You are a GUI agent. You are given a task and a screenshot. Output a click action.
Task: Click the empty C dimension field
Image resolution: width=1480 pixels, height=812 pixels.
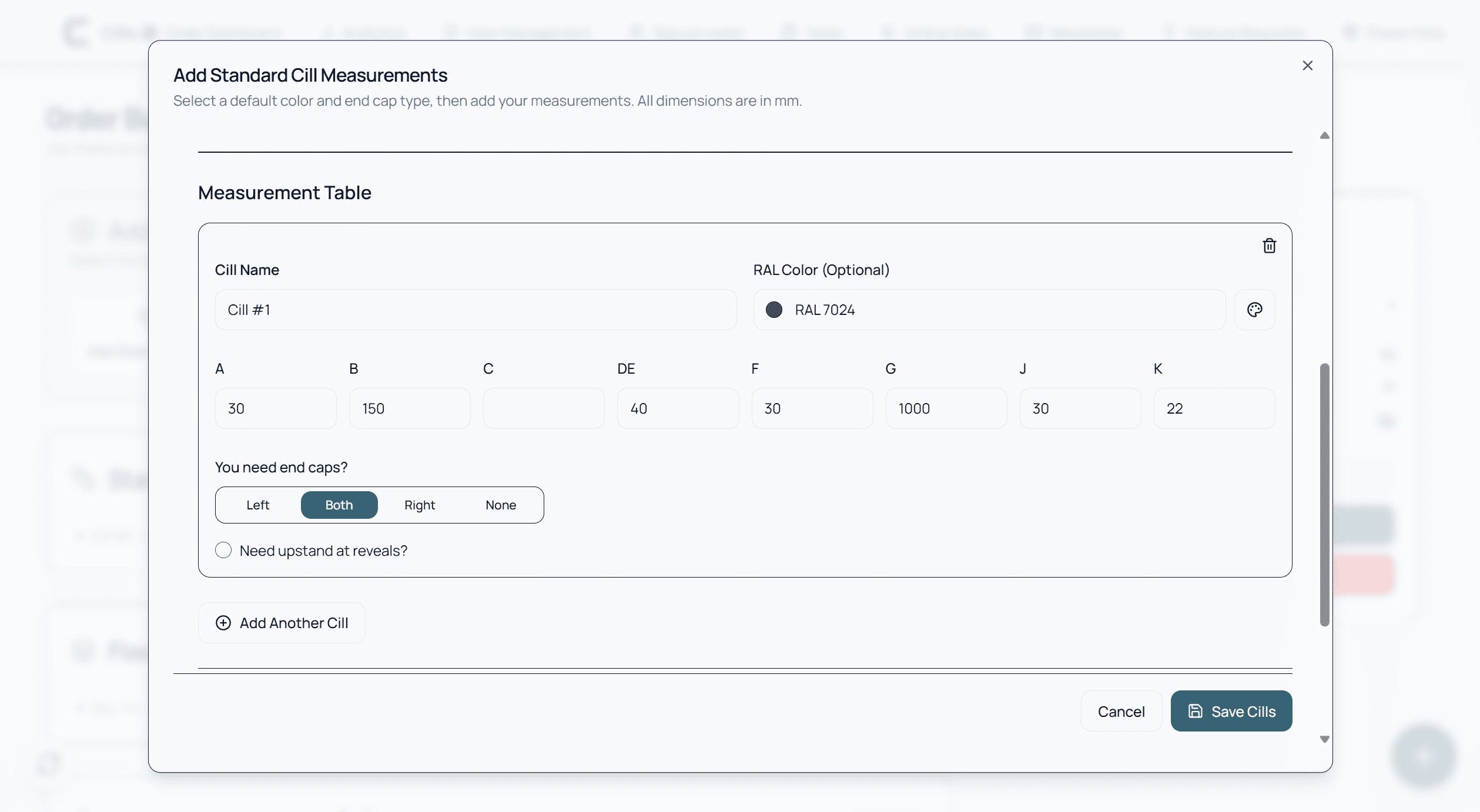543,408
